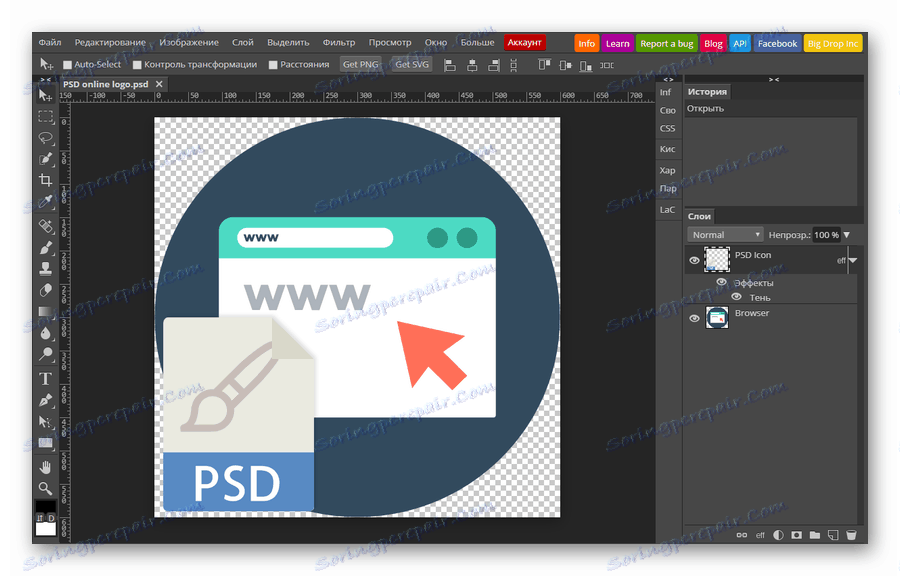Select the Type text tool
Viewport: 900px width, 576px height.
[x=45, y=379]
